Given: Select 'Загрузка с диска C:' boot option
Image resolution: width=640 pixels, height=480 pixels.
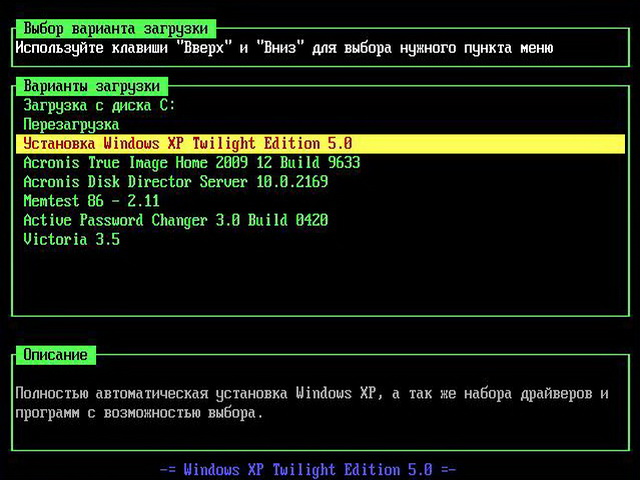Looking at the screenshot, I should click(x=99, y=105).
